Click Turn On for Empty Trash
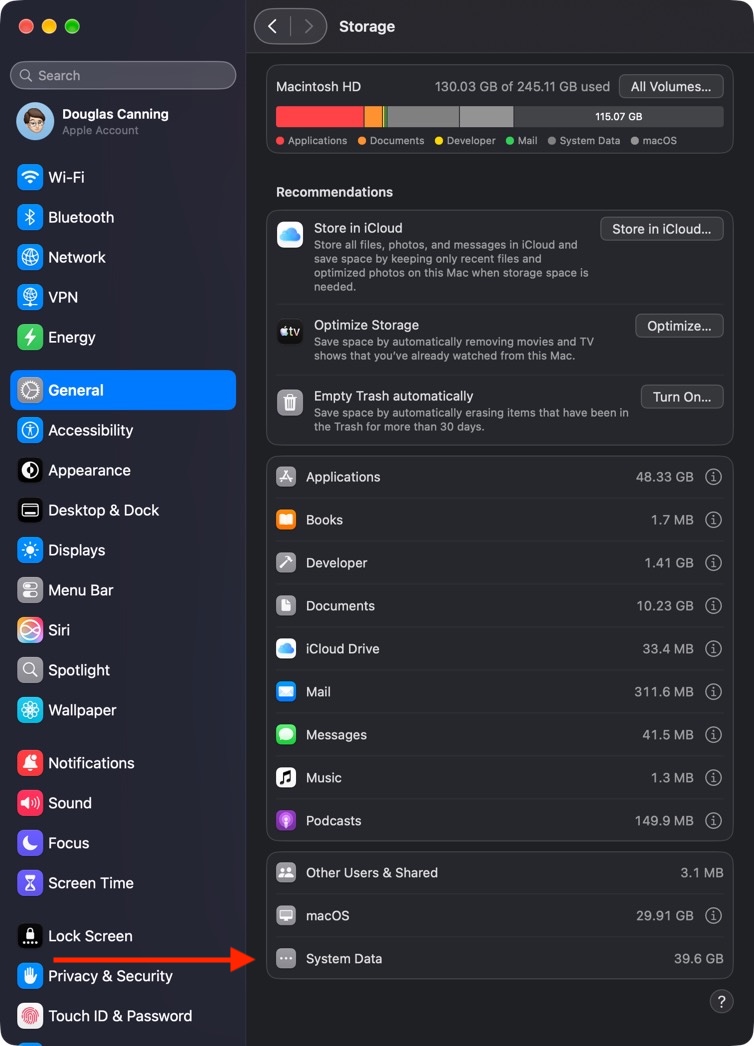Screen dimensions: 754x1046 tap(682, 397)
